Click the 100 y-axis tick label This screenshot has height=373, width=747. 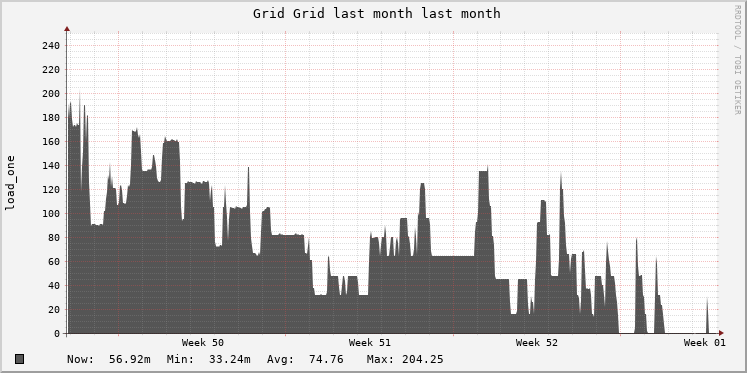point(50,213)
